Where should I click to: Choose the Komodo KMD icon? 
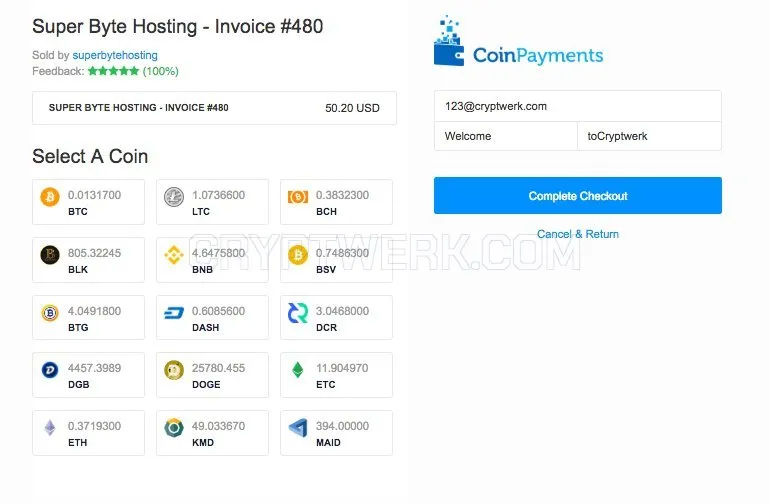coord(174,427)
